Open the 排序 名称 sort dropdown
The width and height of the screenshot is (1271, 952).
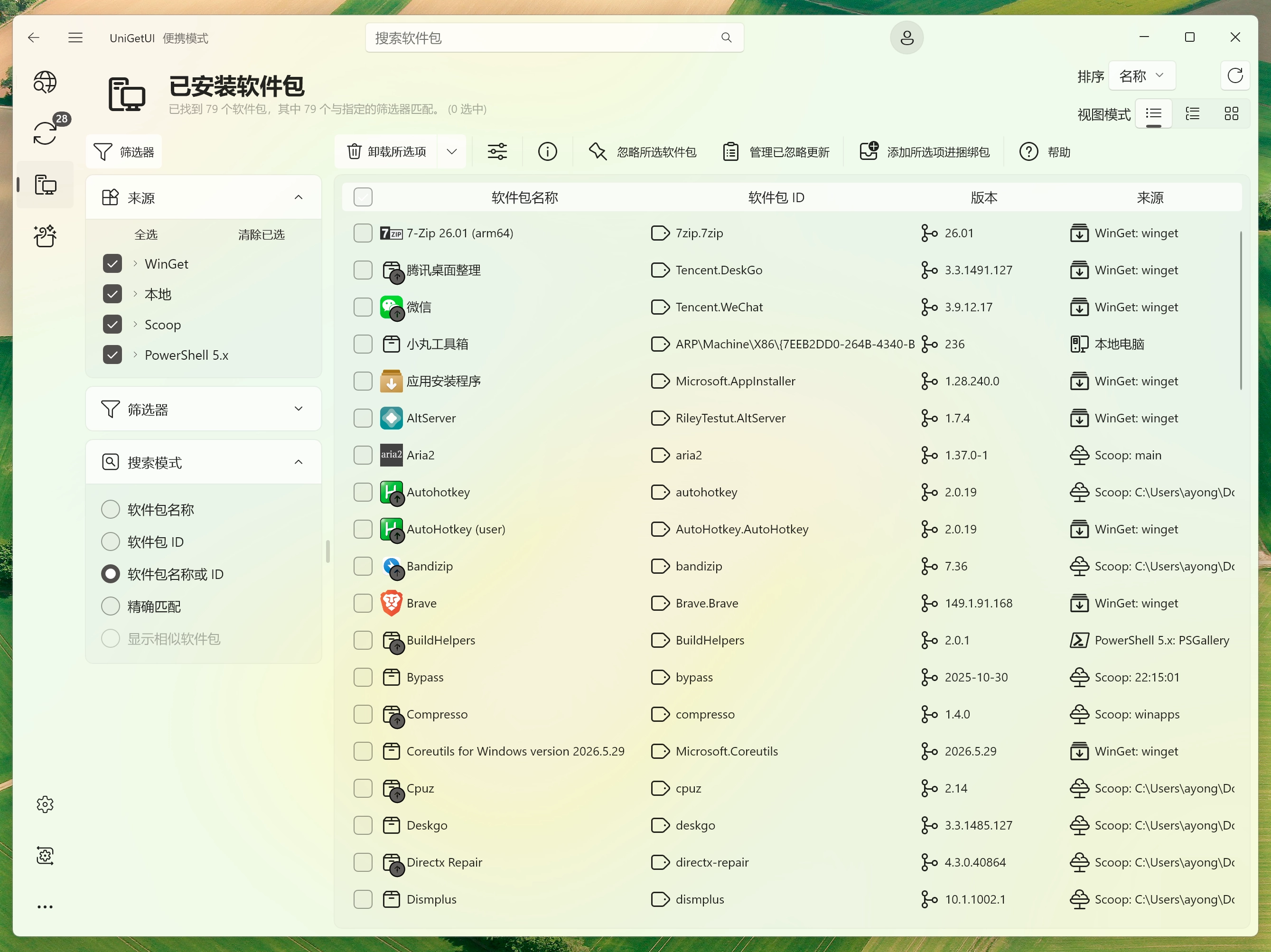(x=1142, y=76)
